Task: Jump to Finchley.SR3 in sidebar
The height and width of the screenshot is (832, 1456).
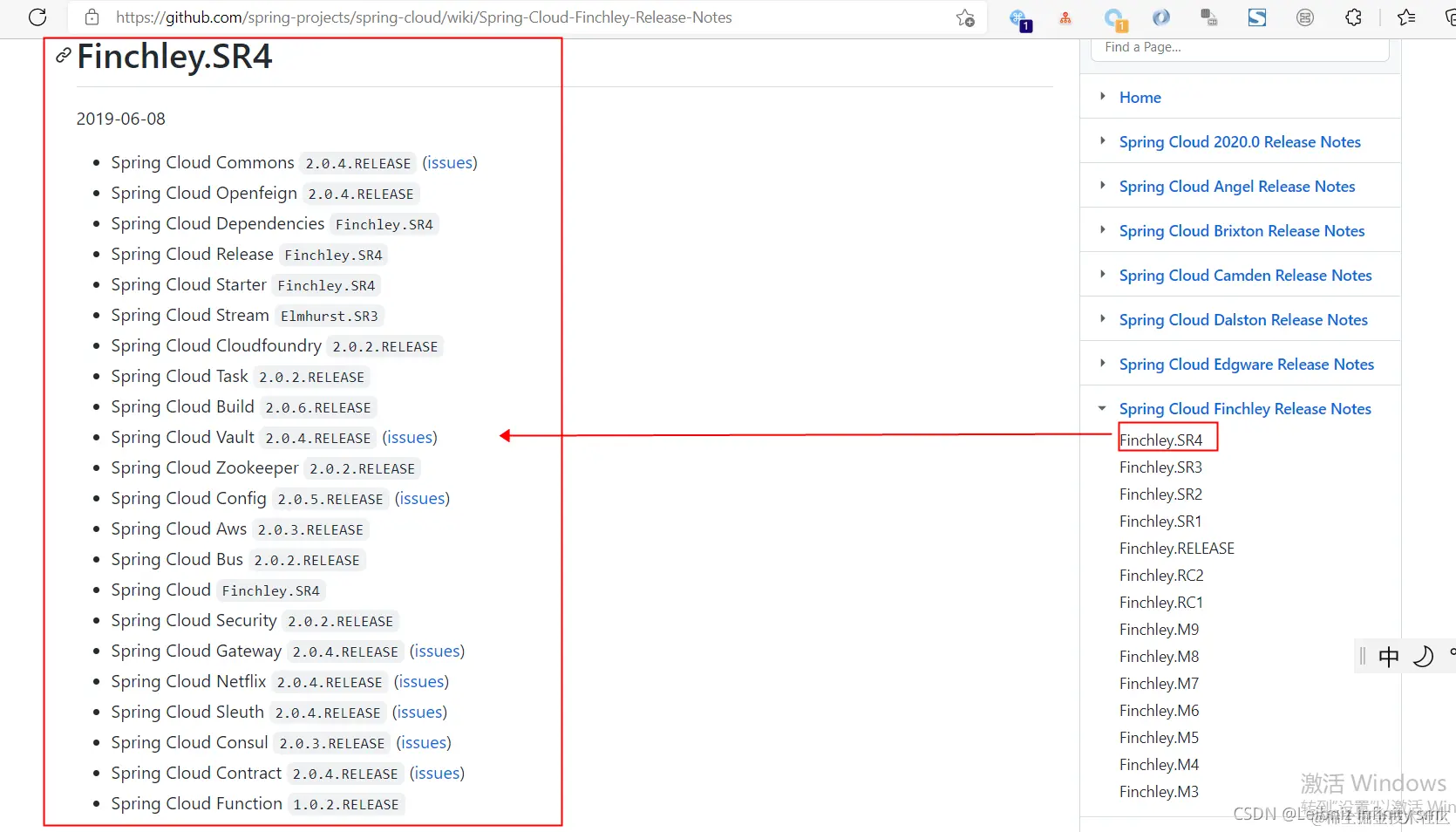Action: coord(1160,467)
